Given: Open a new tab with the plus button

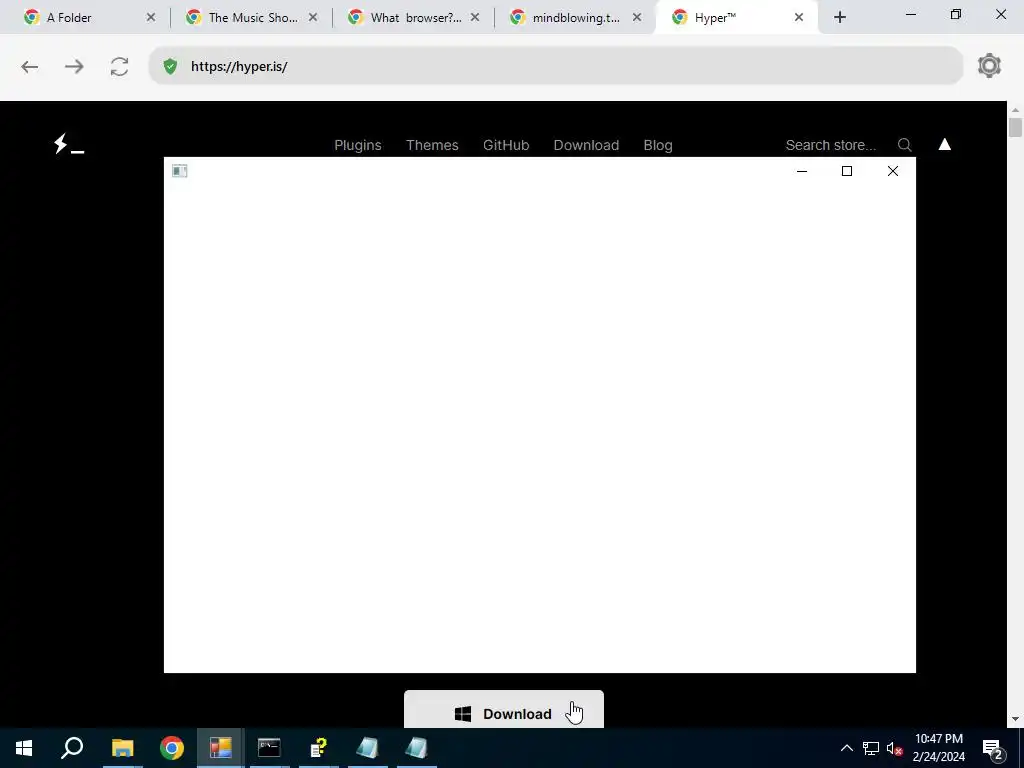Looking at the screenshot, I should coord(840,18).
